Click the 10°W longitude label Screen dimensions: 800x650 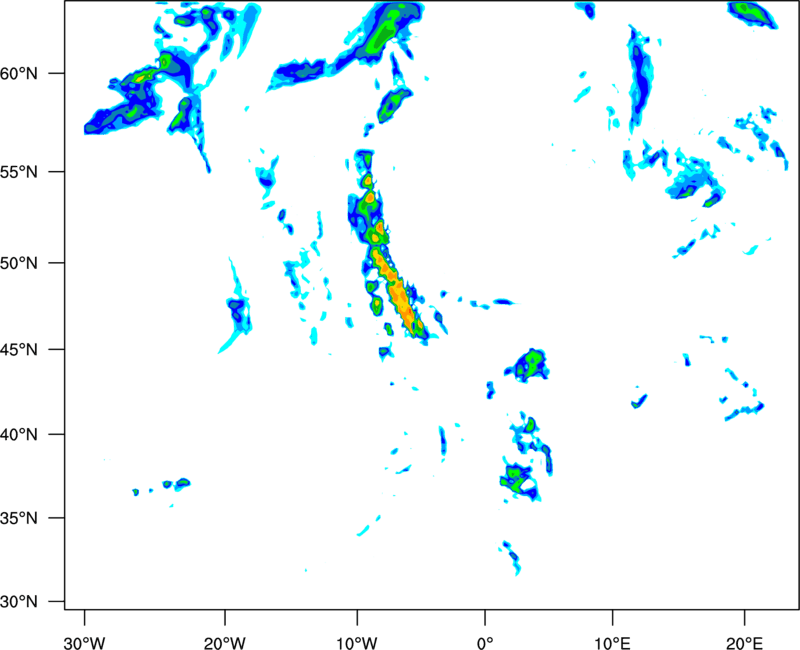click(357, 642)
